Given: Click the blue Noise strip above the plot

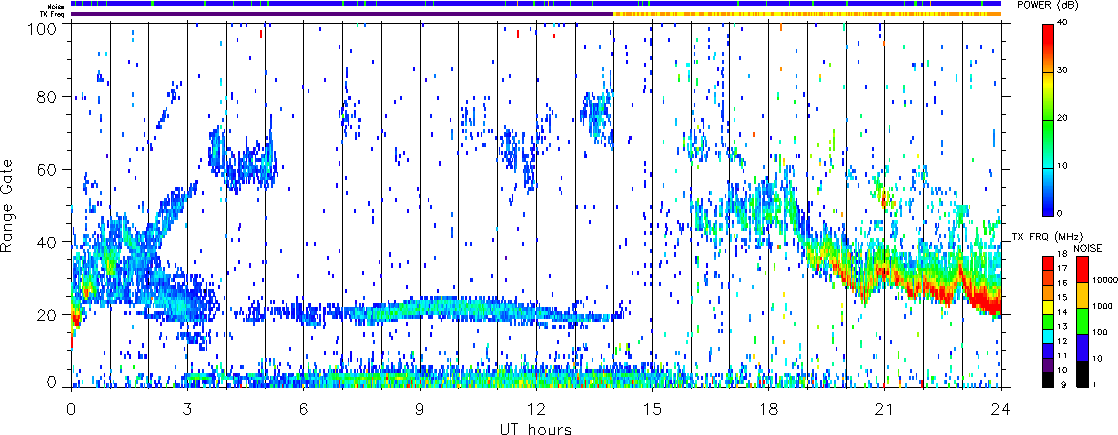Looking at the screenshot, I should 537,4.
